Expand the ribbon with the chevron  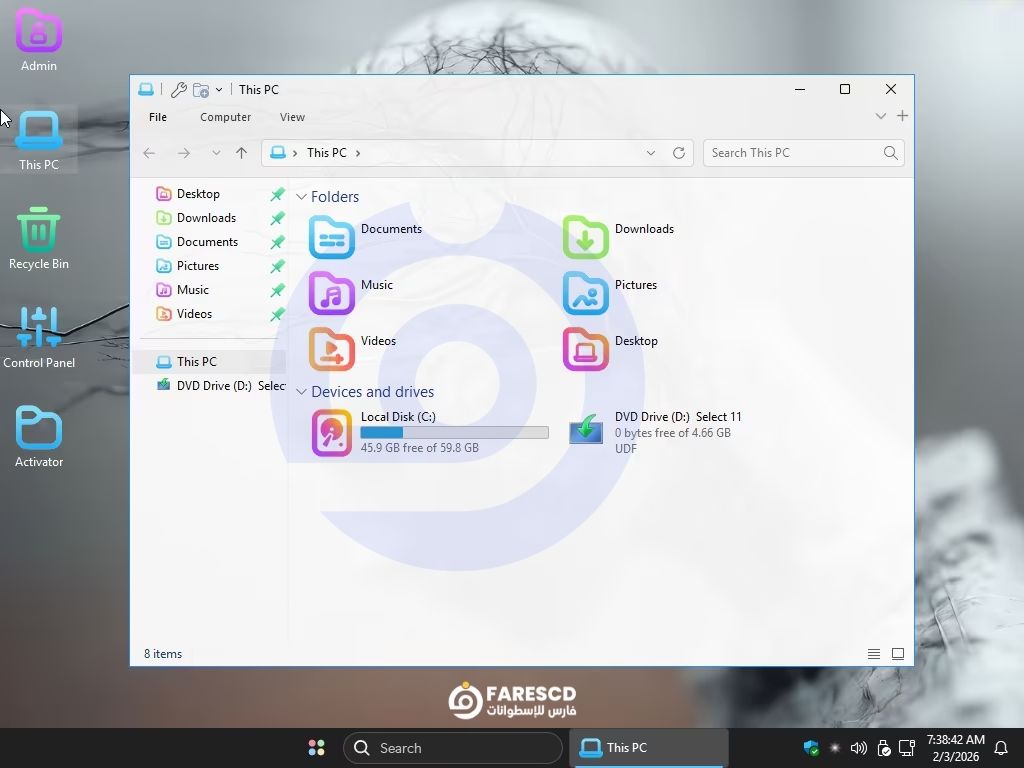880,116
